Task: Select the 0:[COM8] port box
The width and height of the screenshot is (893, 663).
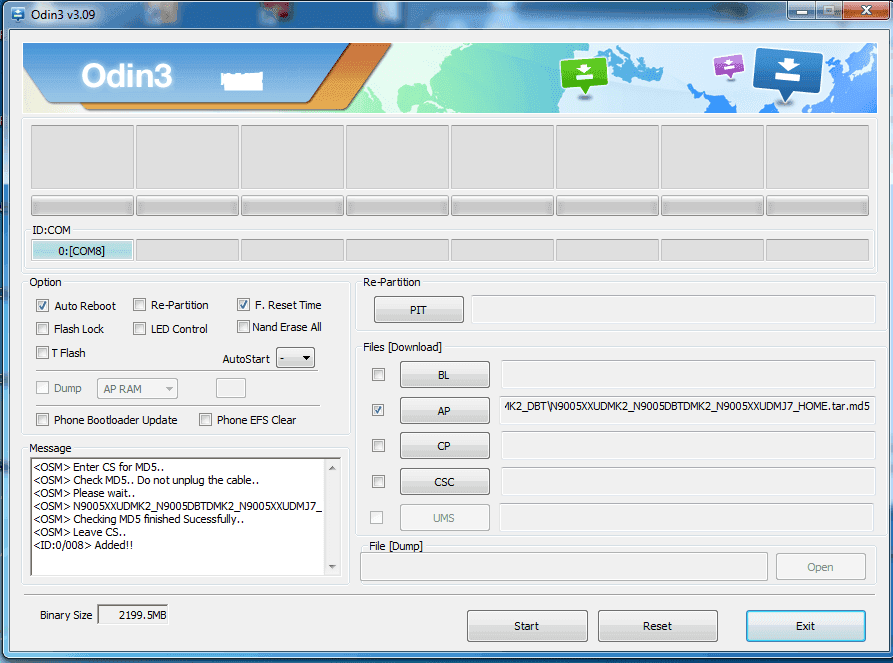Action: click(x=83, y=251)
